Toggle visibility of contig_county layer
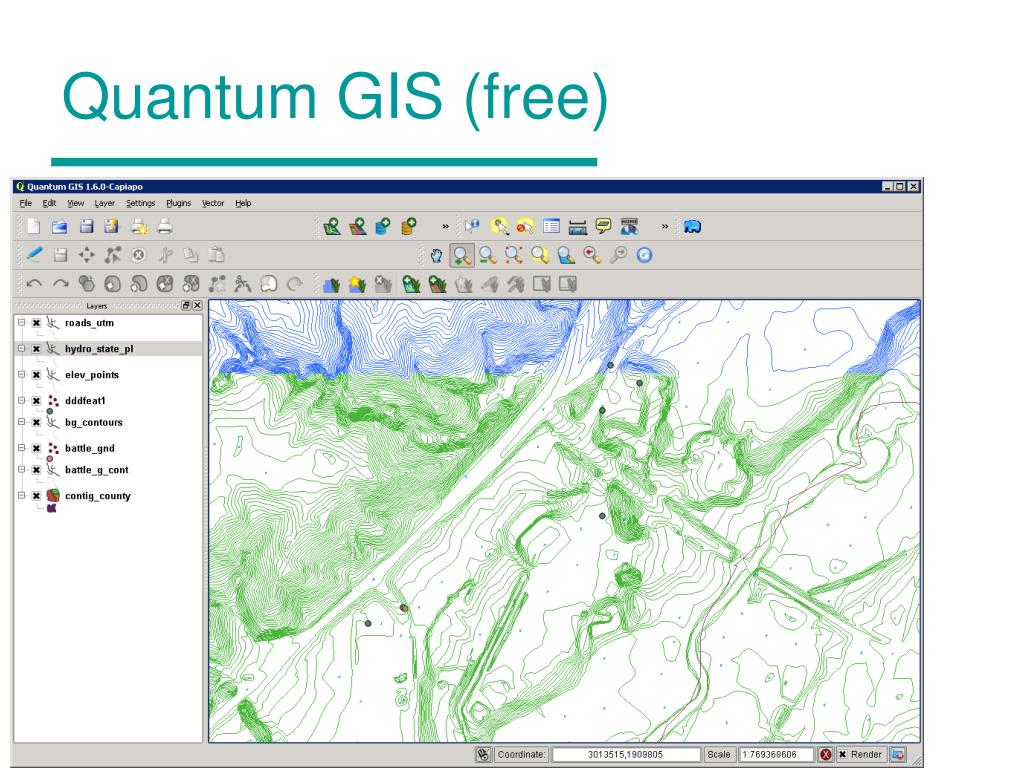This screenshot has width=1024, height=768. (x=37, y=496)
